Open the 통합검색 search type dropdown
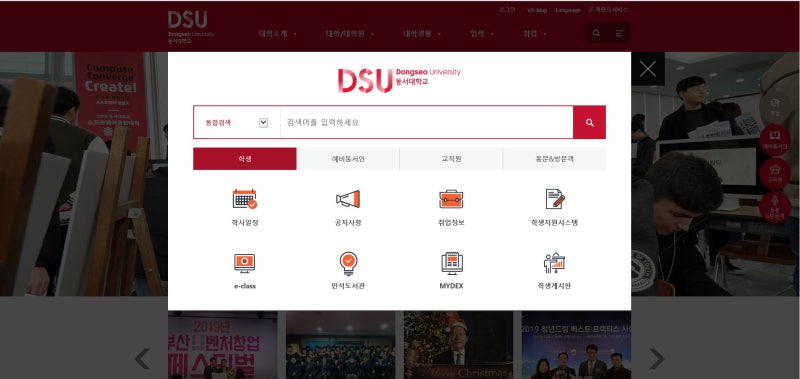Image resolution: width=800 pixels, height=379 pixels. (x=237, y=122)
